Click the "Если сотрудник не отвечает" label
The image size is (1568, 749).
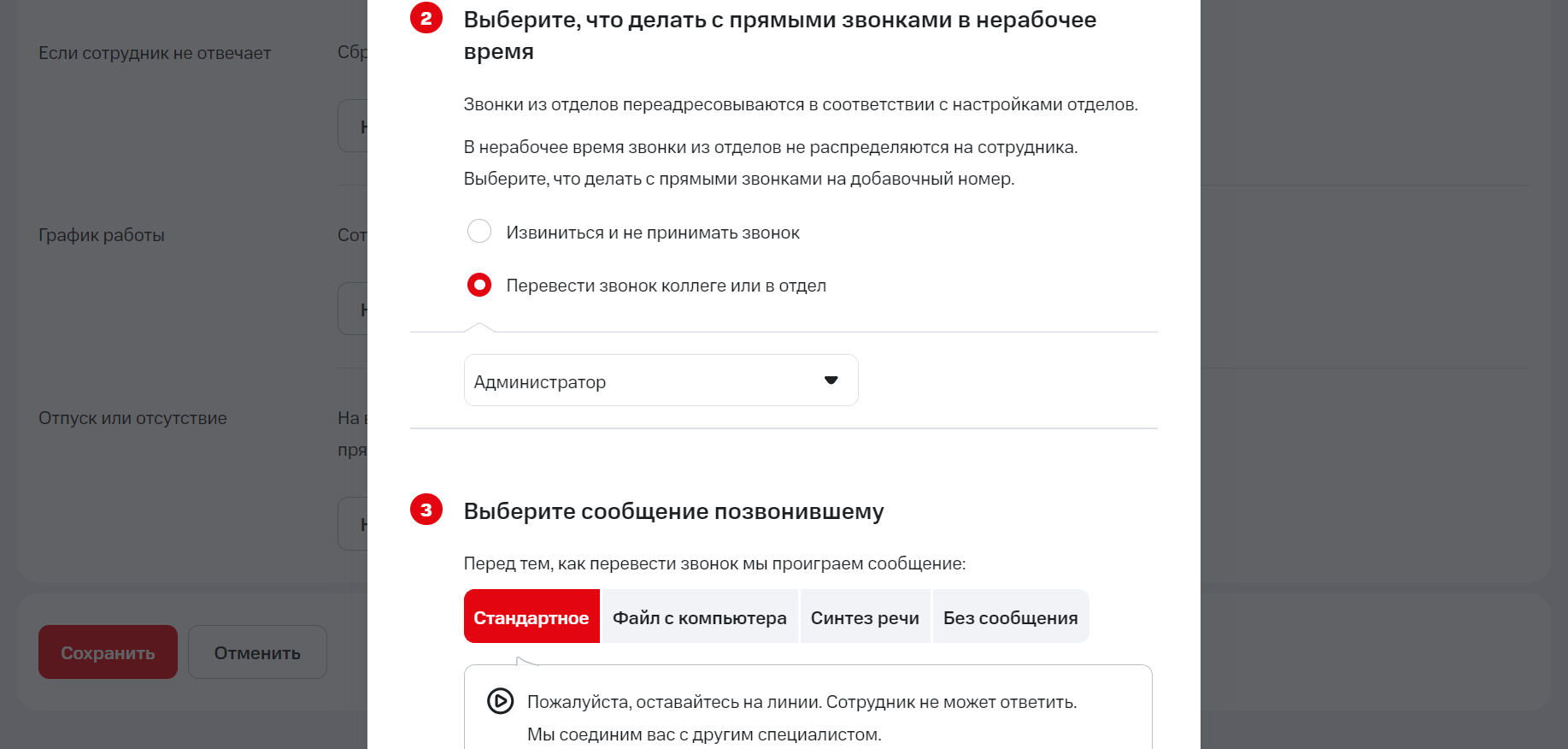(x=155, y=53)
